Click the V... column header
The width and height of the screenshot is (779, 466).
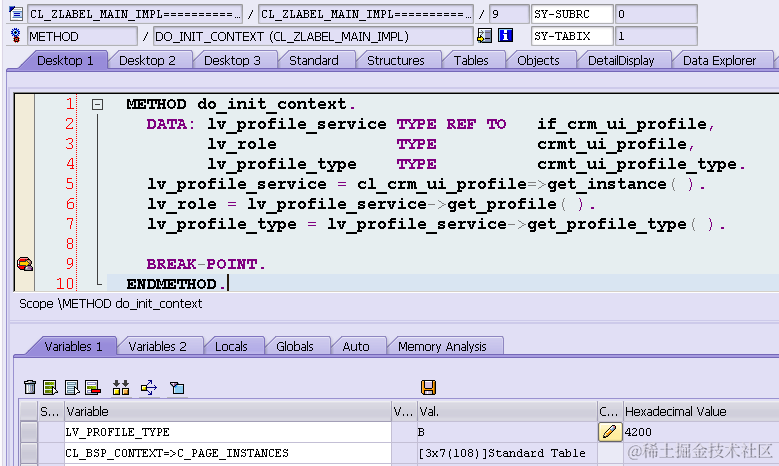(404, 411)
